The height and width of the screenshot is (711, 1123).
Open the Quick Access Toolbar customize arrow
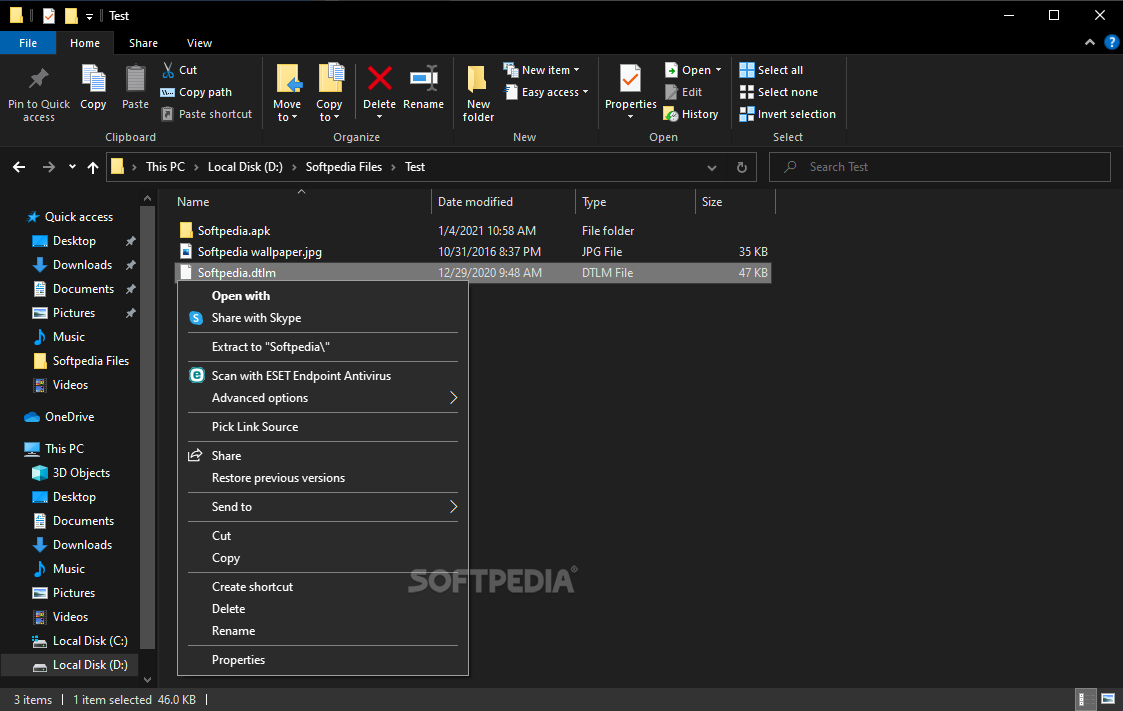coord(90,16)
